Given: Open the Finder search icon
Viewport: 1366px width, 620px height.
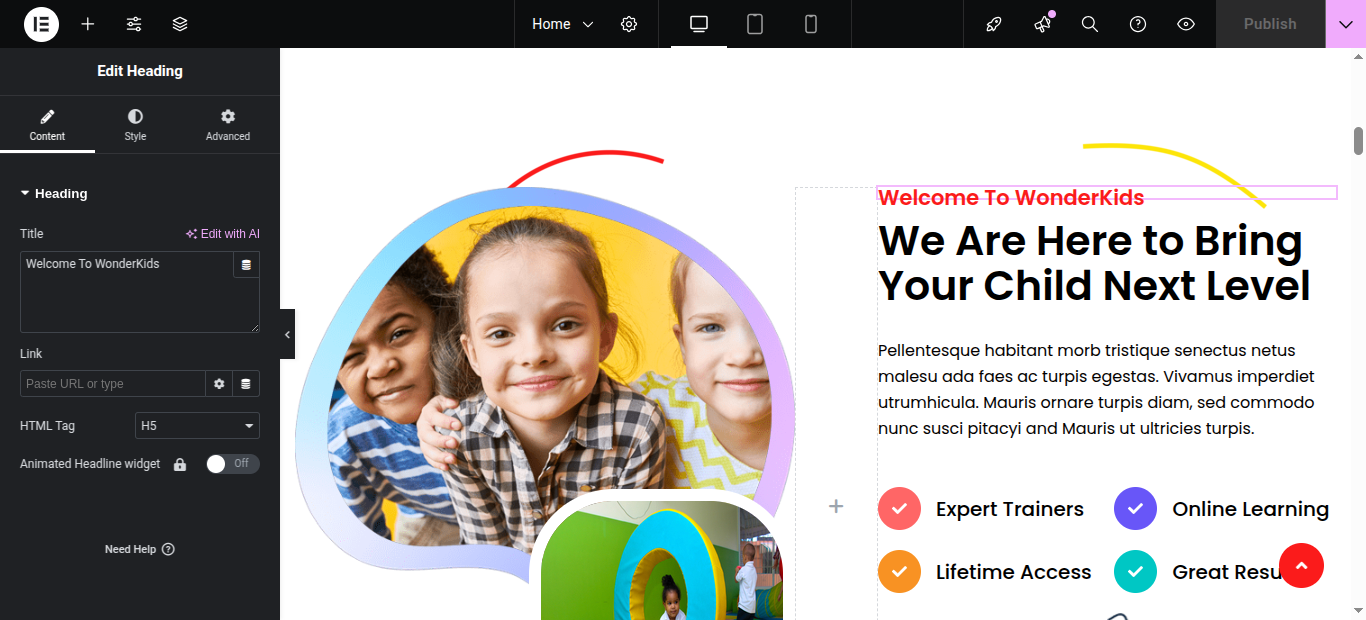Looking at the screenshot, I should click(x=1090, y=24).
